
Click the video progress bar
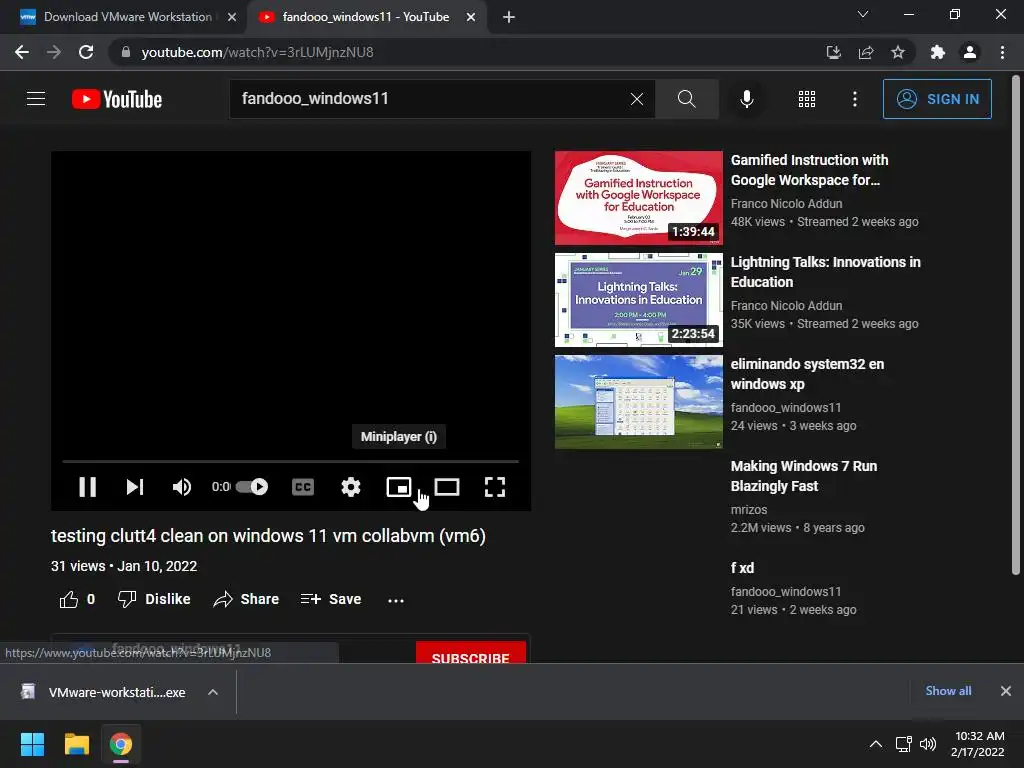click(x=291, y=461)
